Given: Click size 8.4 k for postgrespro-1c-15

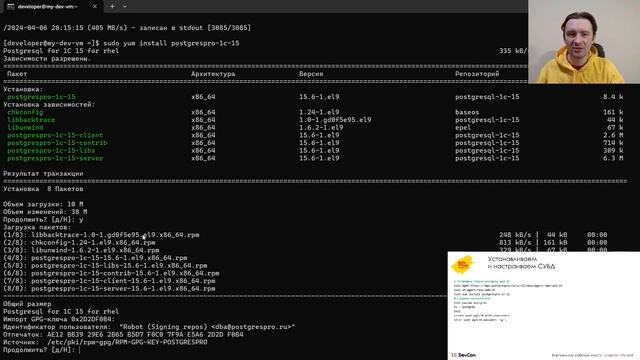Looking at the screenshot, I should click(x=613, y=97).
